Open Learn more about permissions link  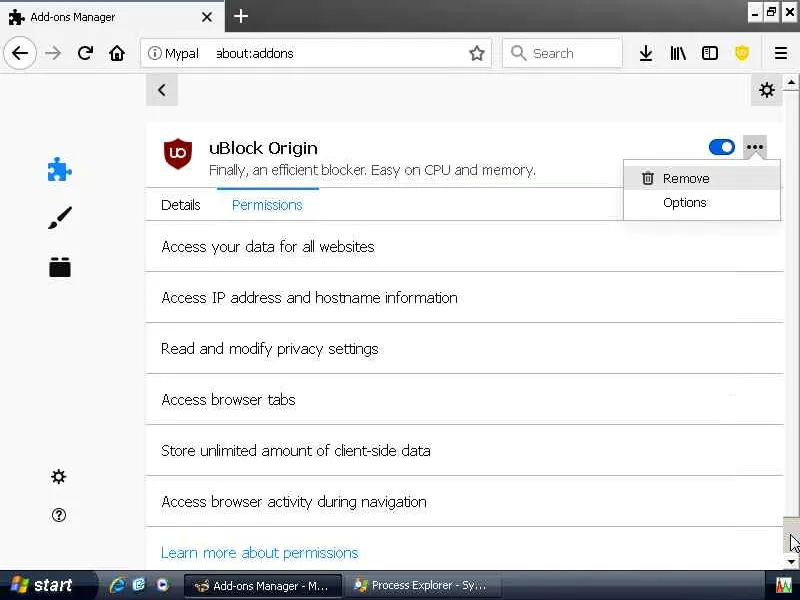tap(260, 553)
